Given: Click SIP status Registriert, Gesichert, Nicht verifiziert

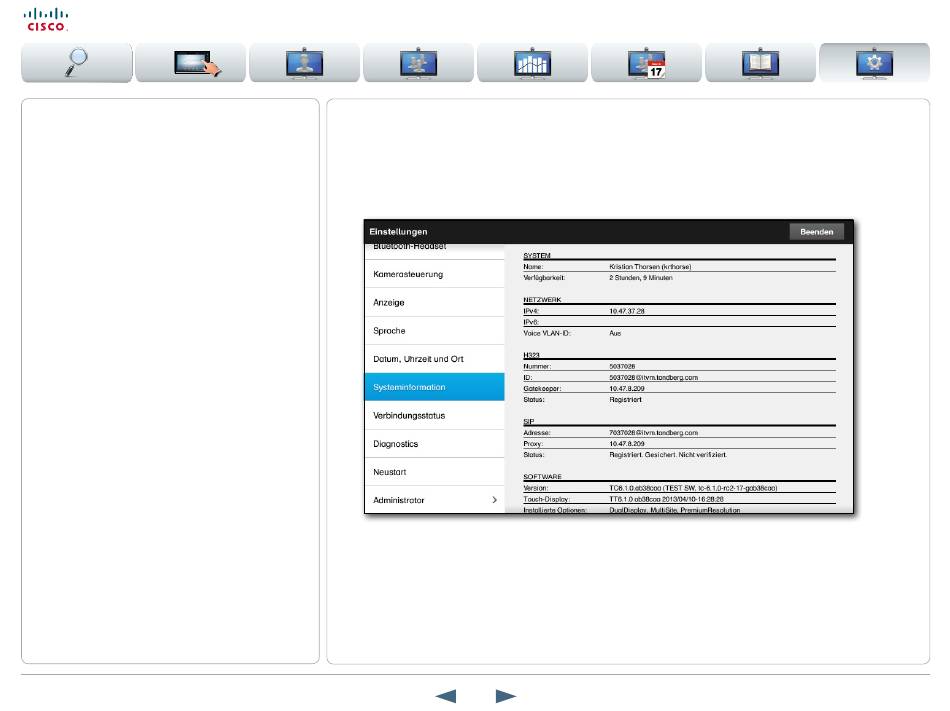Looking at the screenshot, I should tap(668, 455).
